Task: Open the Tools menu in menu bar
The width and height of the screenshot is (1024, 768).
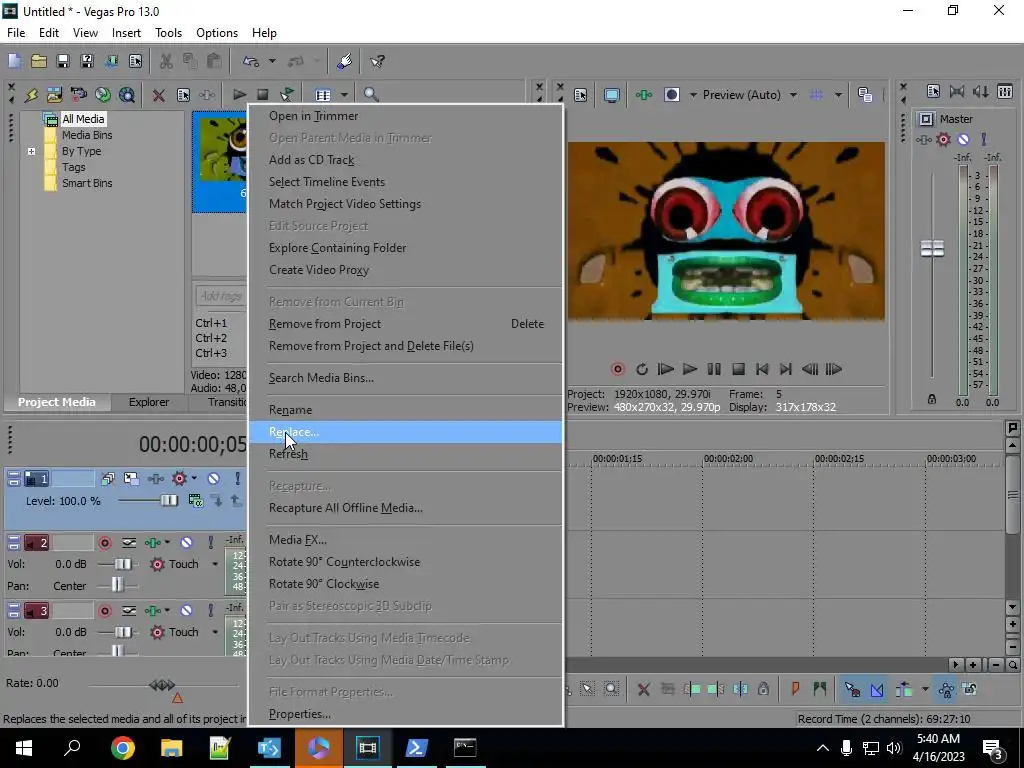Action: (x=168, y=33)
